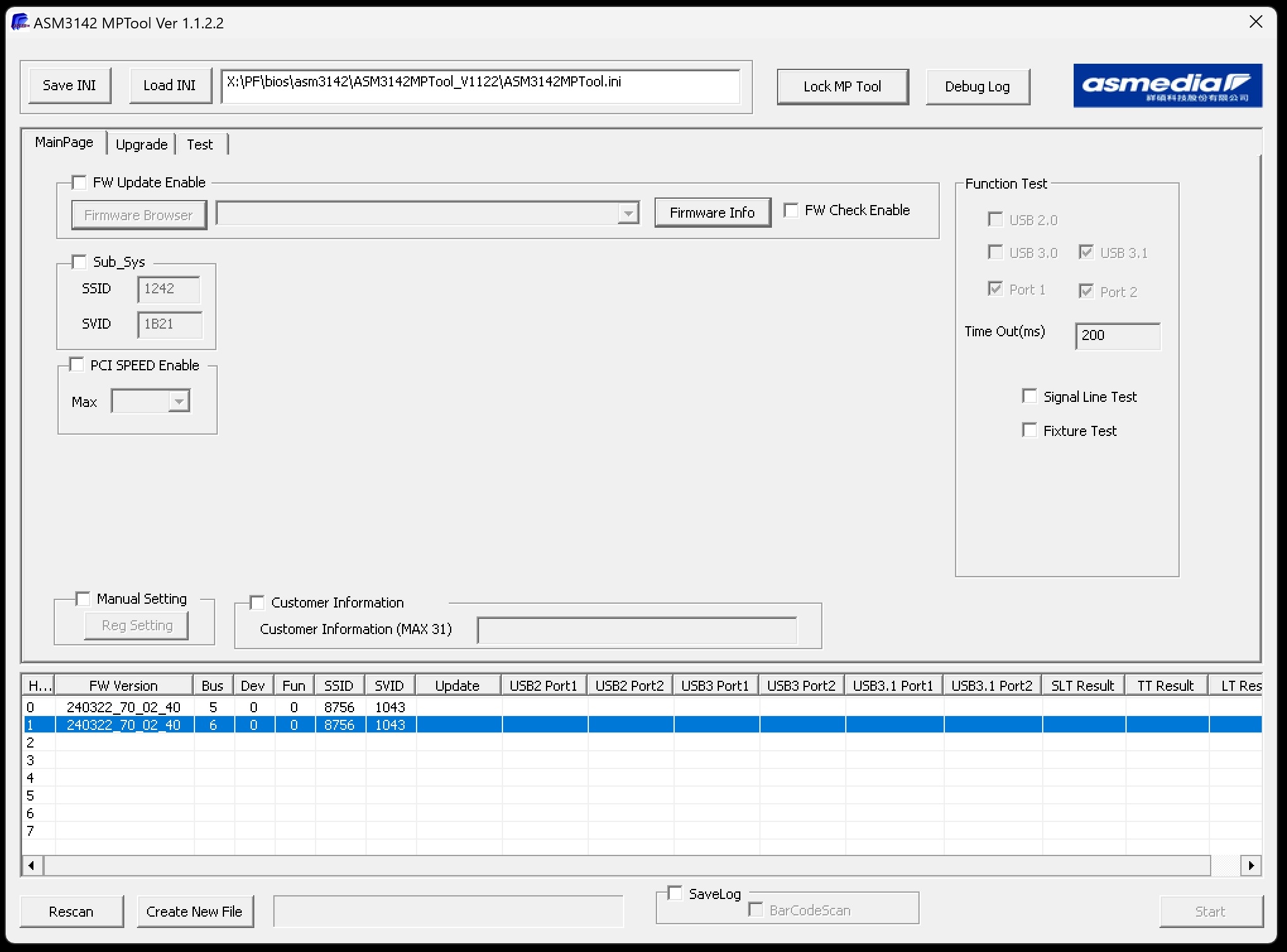The width and height of the screenshot is (1287, 952).
Task: Close the MPTool window
Action: coord(1255,22)
